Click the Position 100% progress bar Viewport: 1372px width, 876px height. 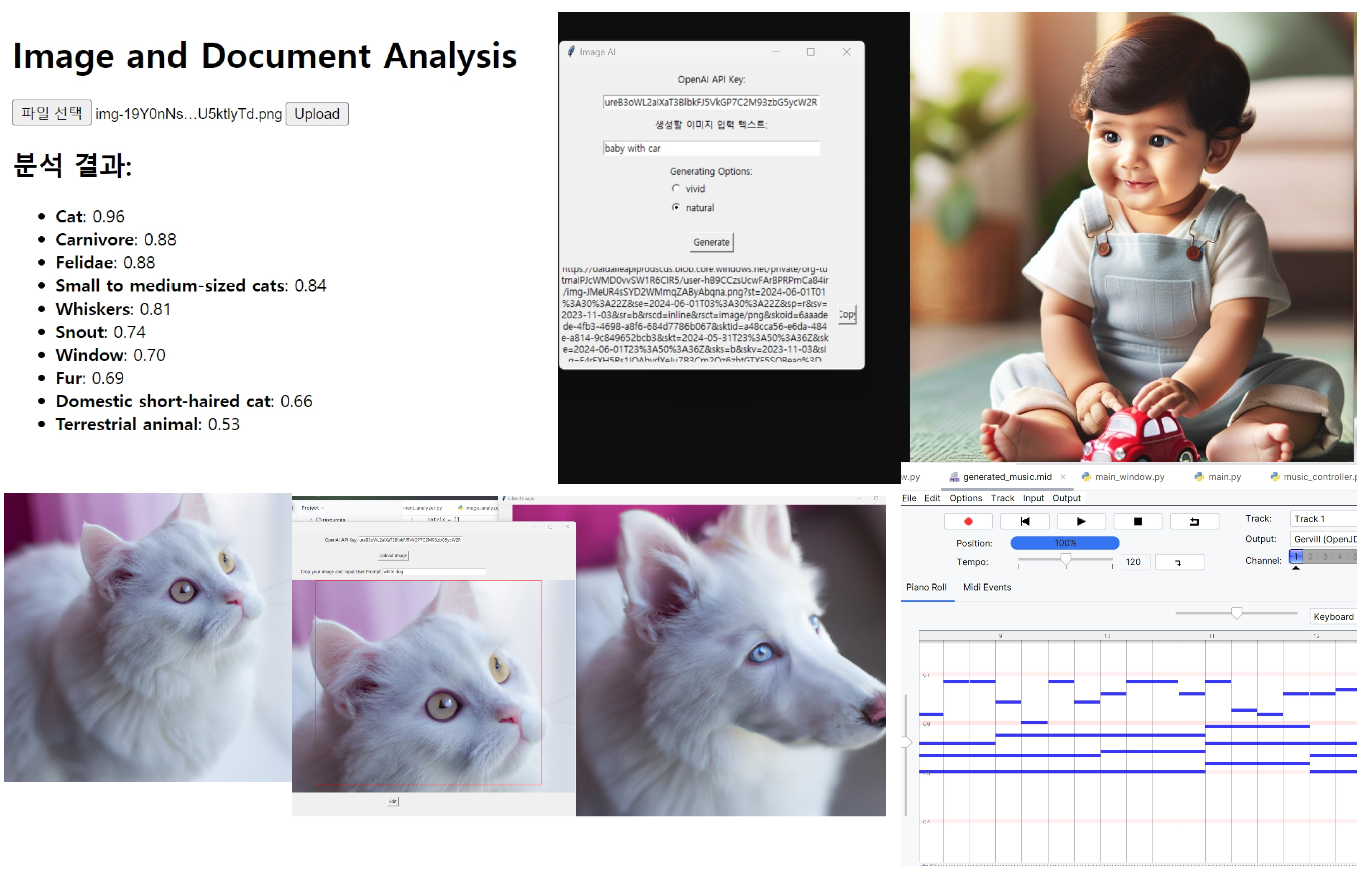pyautogui.click(x=1065, y=543)
